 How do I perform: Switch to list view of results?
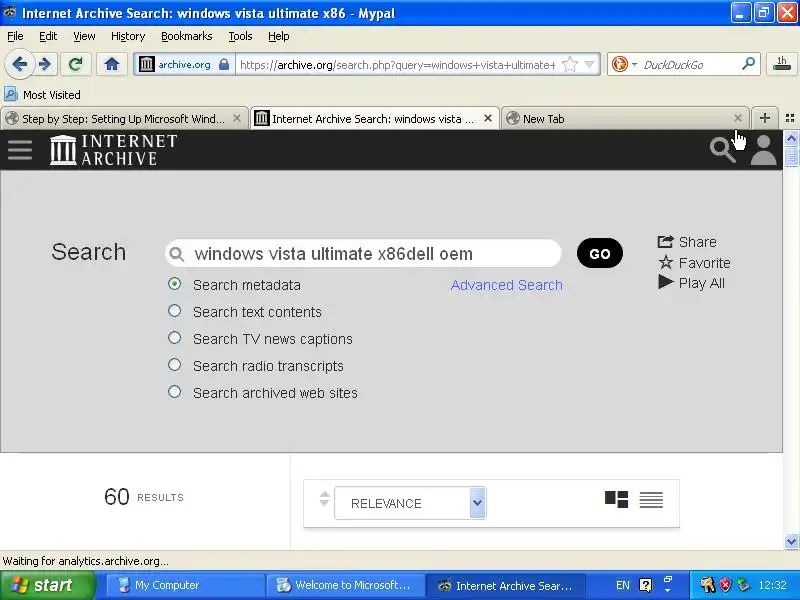[651, 499]
